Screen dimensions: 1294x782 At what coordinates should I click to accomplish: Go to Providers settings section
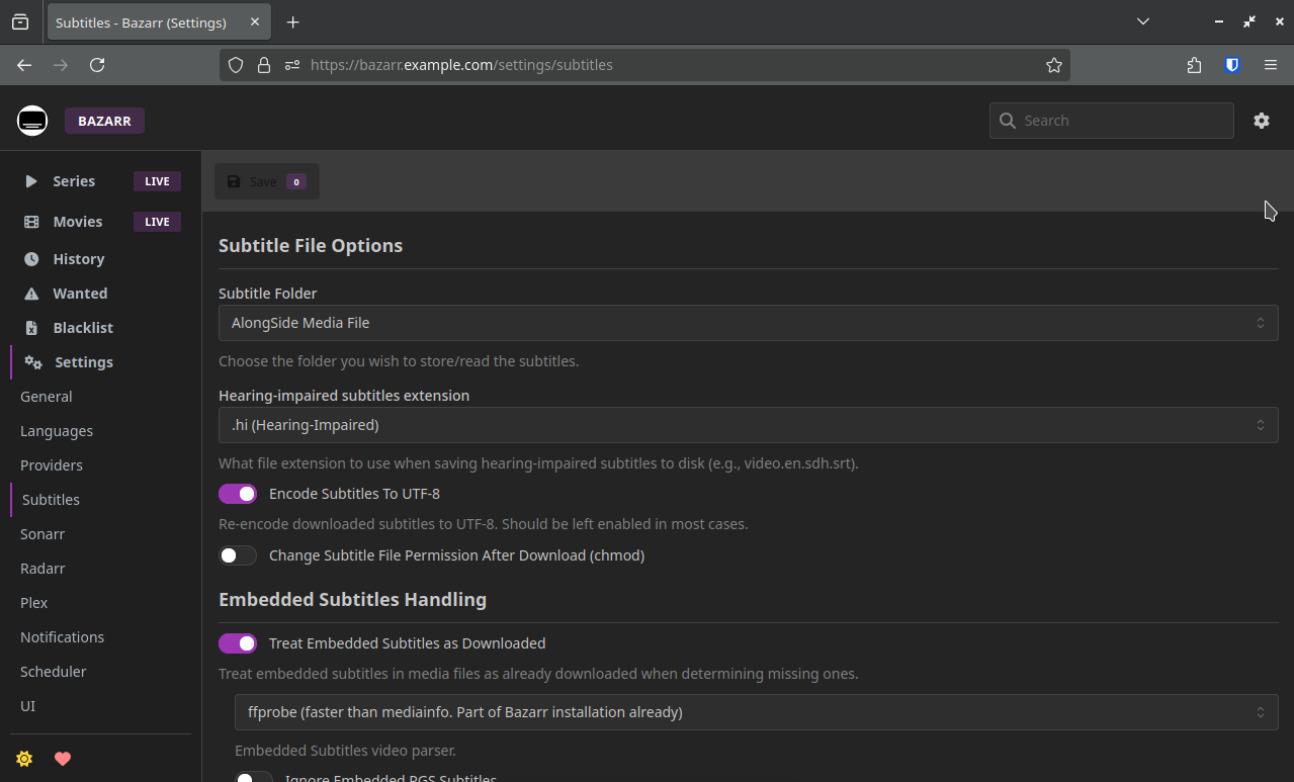click(x=51, y=465)
